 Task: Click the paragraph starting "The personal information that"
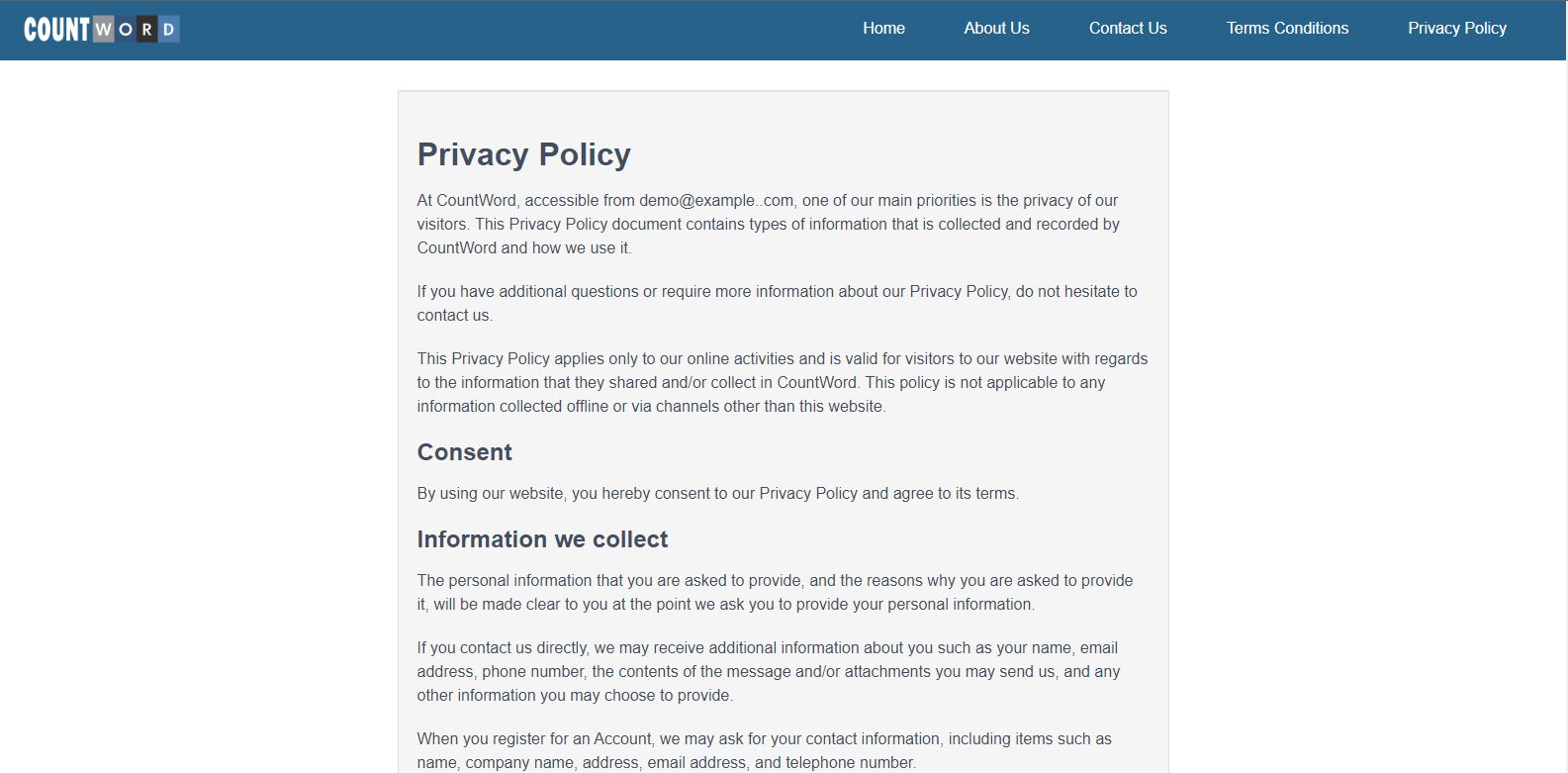point(775,592)
